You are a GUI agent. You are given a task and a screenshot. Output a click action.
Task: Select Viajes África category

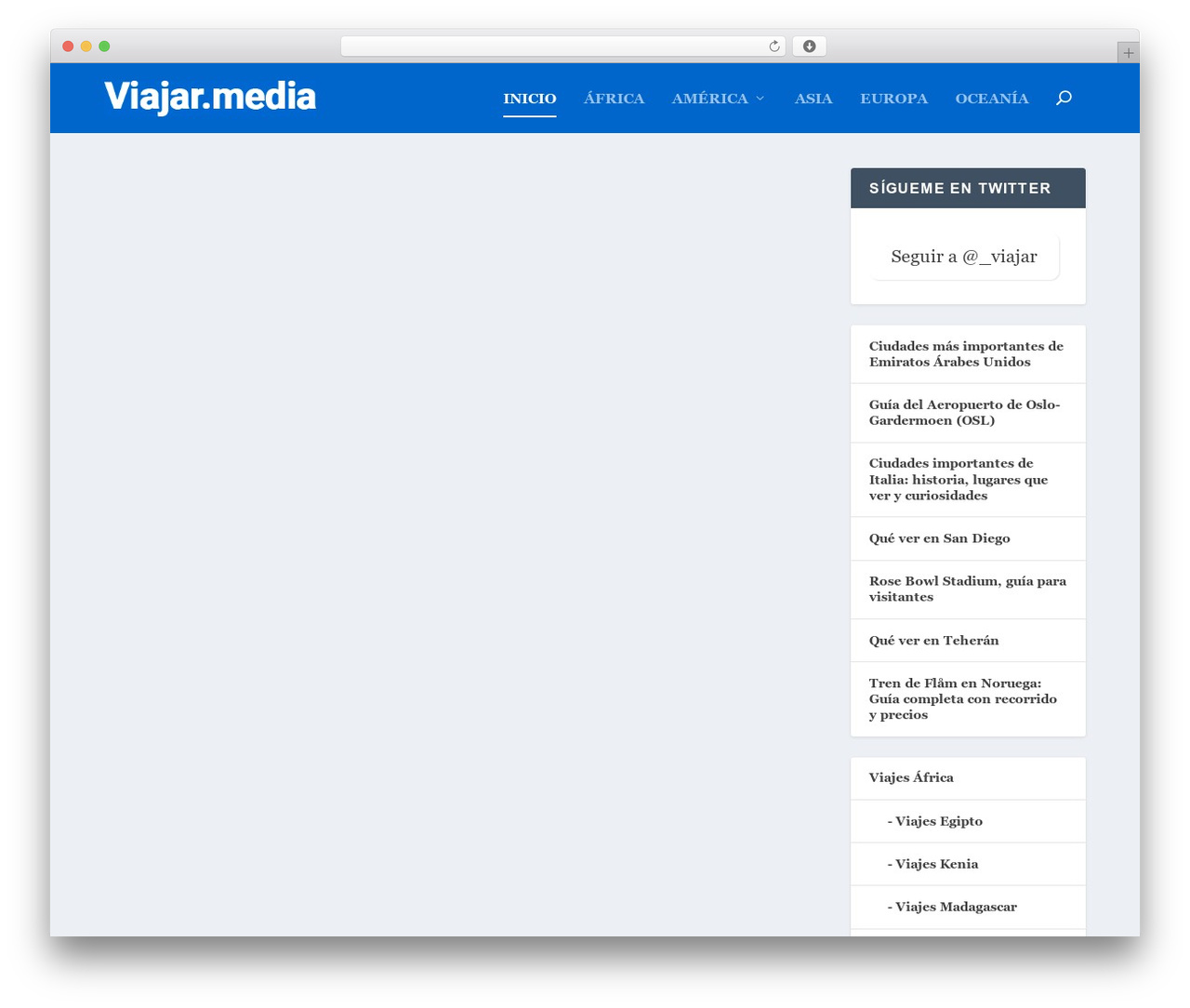pyautogui.click(x=911, y=778)
